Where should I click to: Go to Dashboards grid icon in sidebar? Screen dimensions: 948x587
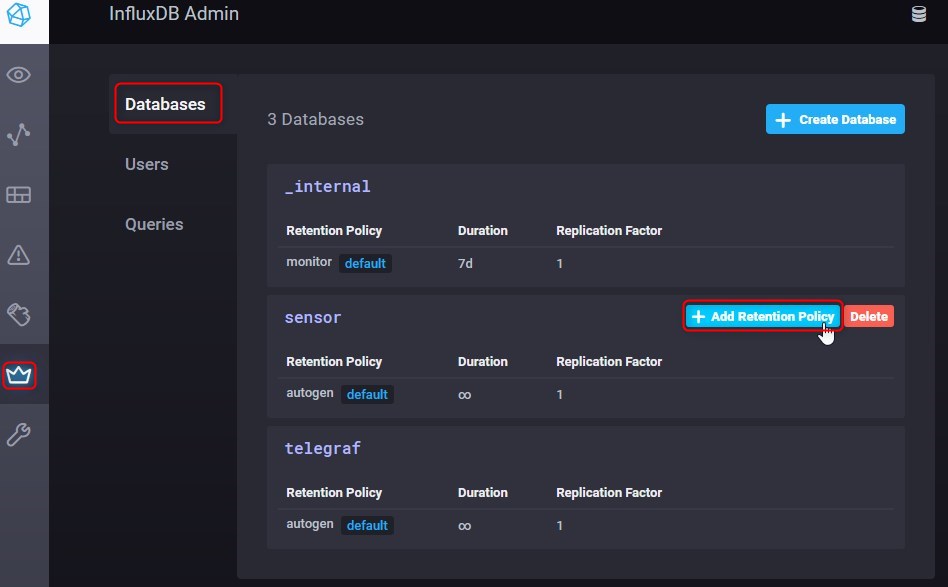(x=19, y=195)
